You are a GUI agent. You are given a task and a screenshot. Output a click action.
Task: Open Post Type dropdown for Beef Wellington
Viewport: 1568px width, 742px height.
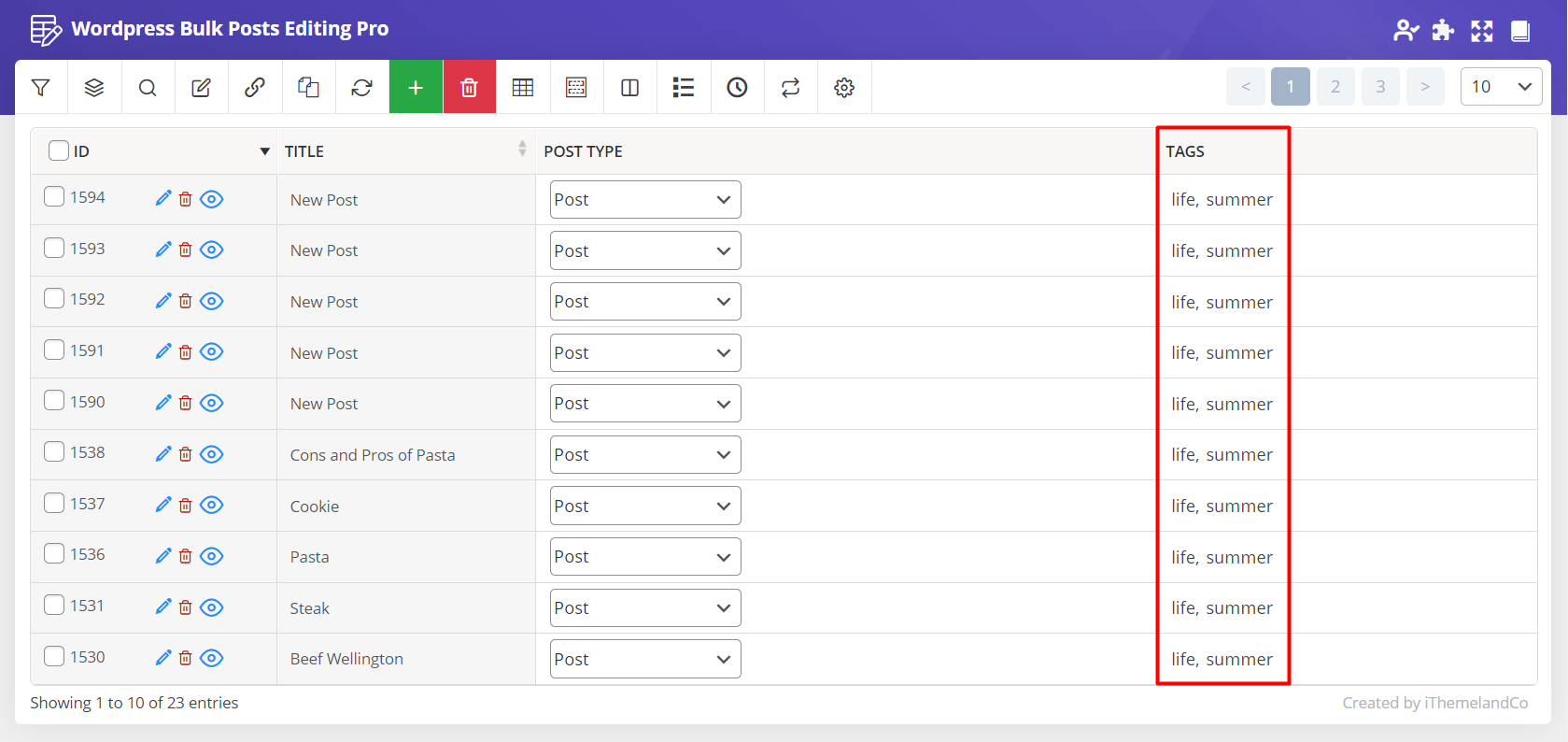[x=644, y=659]
